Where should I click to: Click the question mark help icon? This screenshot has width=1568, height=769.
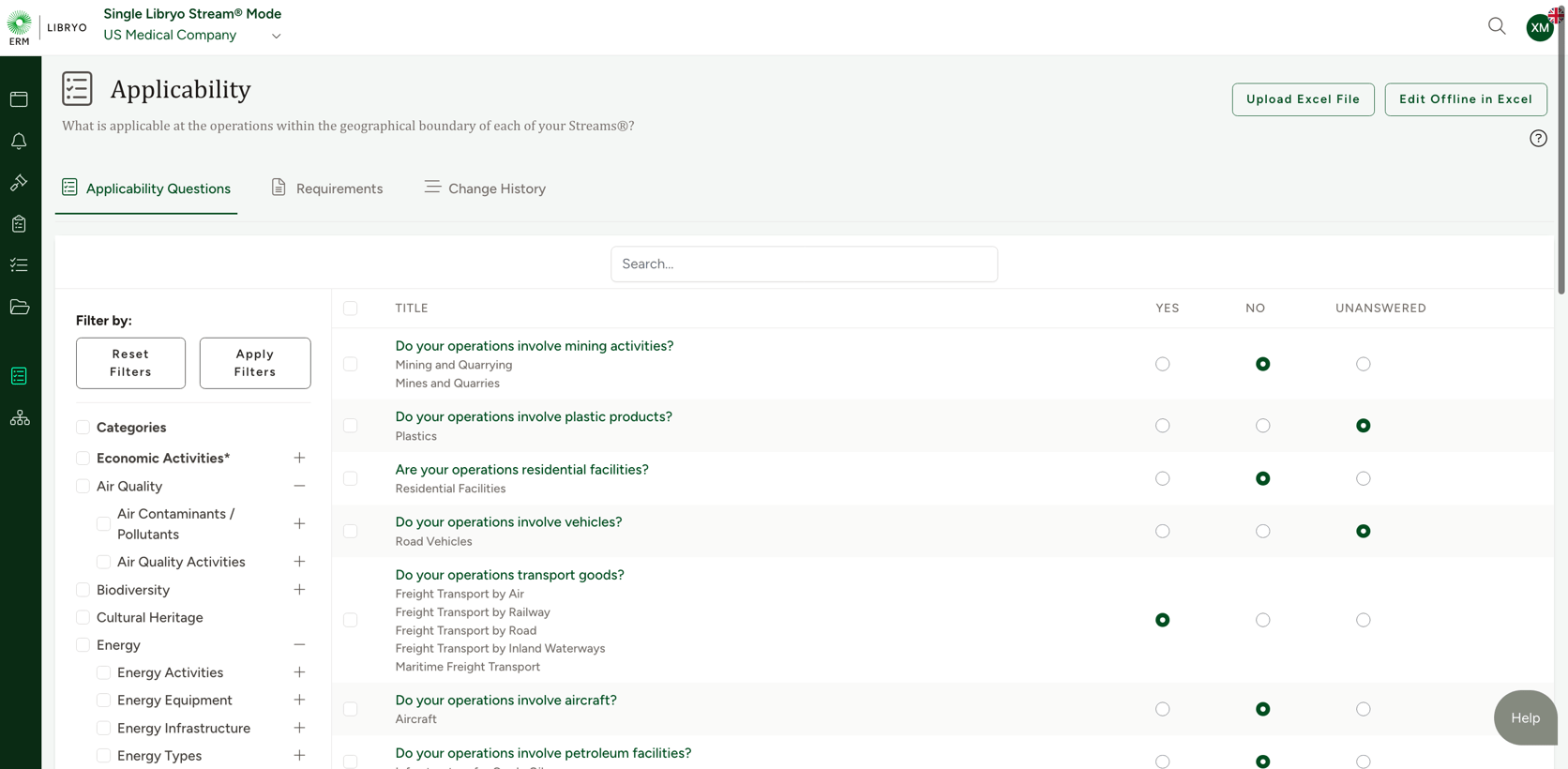click(1538, 139)
